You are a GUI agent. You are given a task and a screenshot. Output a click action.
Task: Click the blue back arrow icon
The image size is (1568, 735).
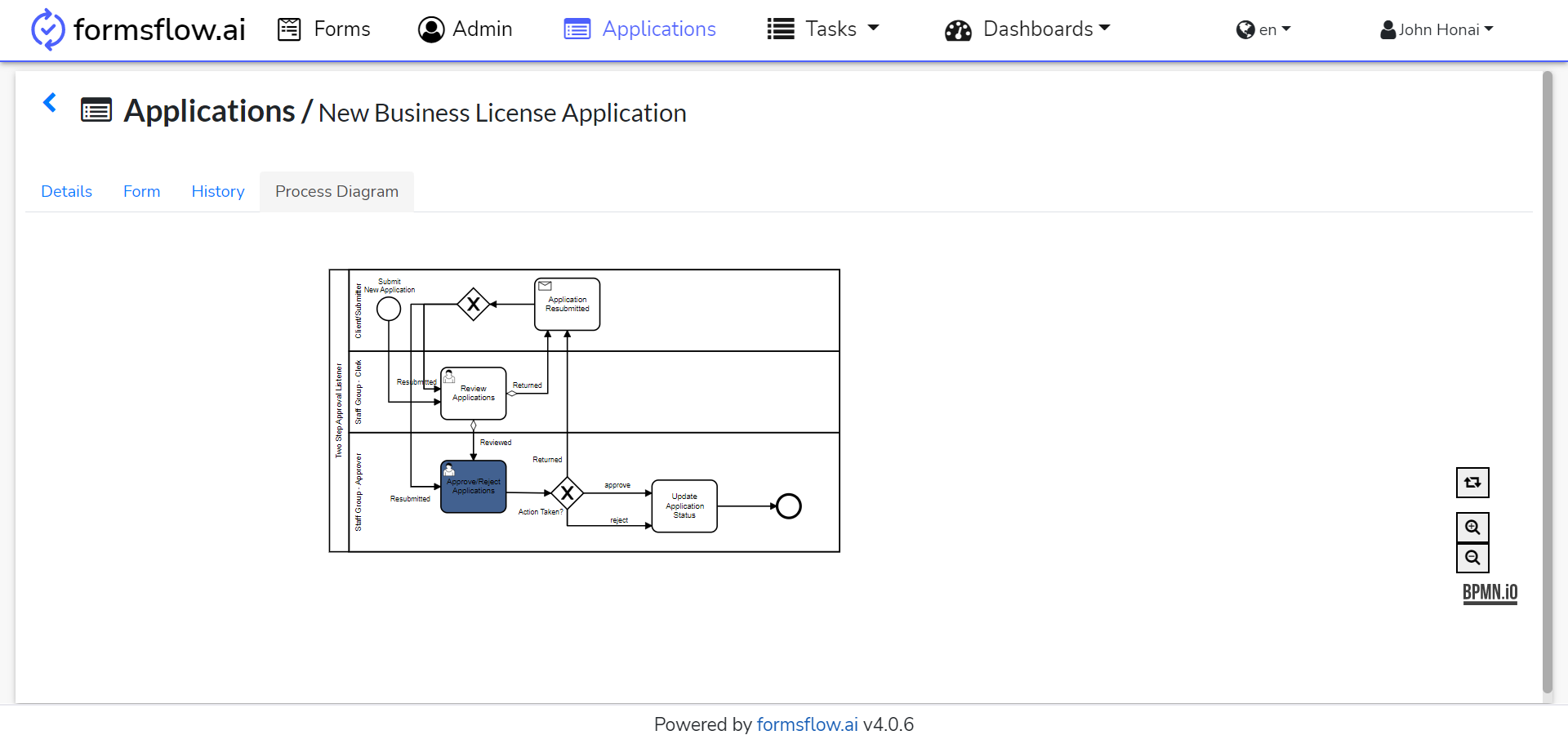point(50,103)
